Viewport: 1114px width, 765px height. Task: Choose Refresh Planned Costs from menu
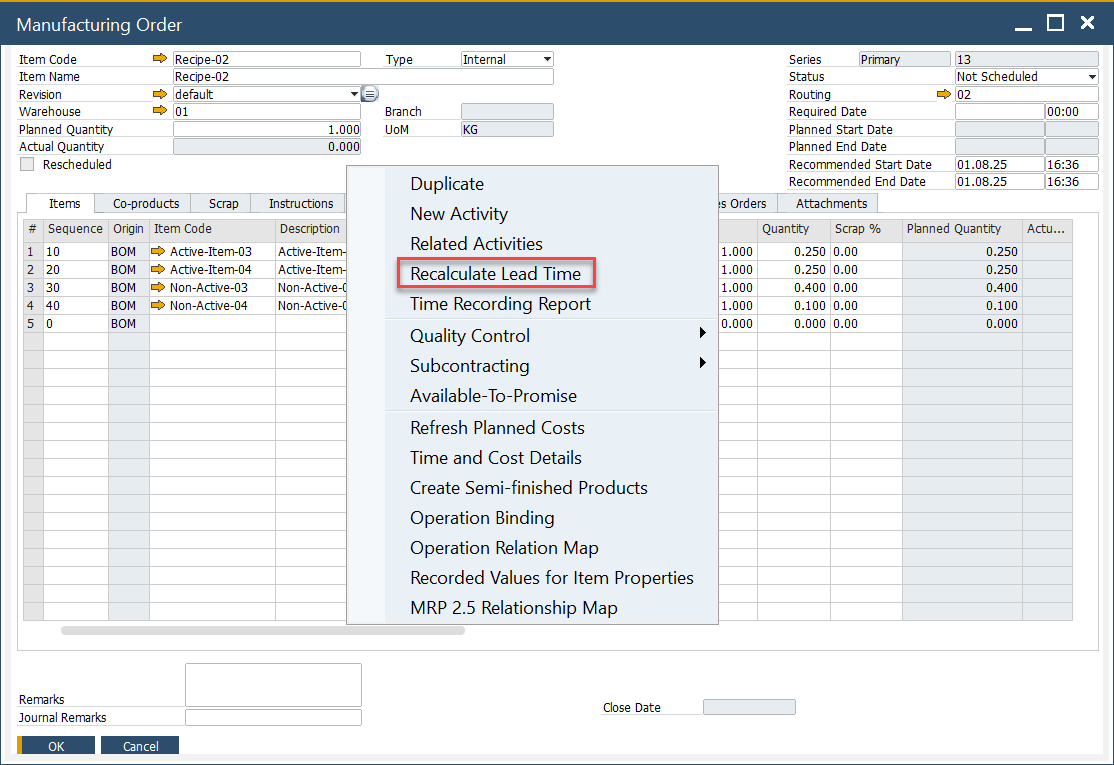click(x=497, y=428)
